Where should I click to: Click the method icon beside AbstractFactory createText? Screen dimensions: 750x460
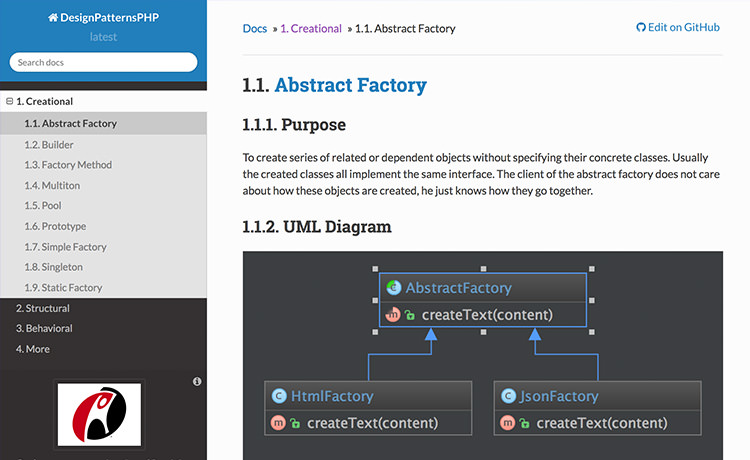click(x=394, y=315)
